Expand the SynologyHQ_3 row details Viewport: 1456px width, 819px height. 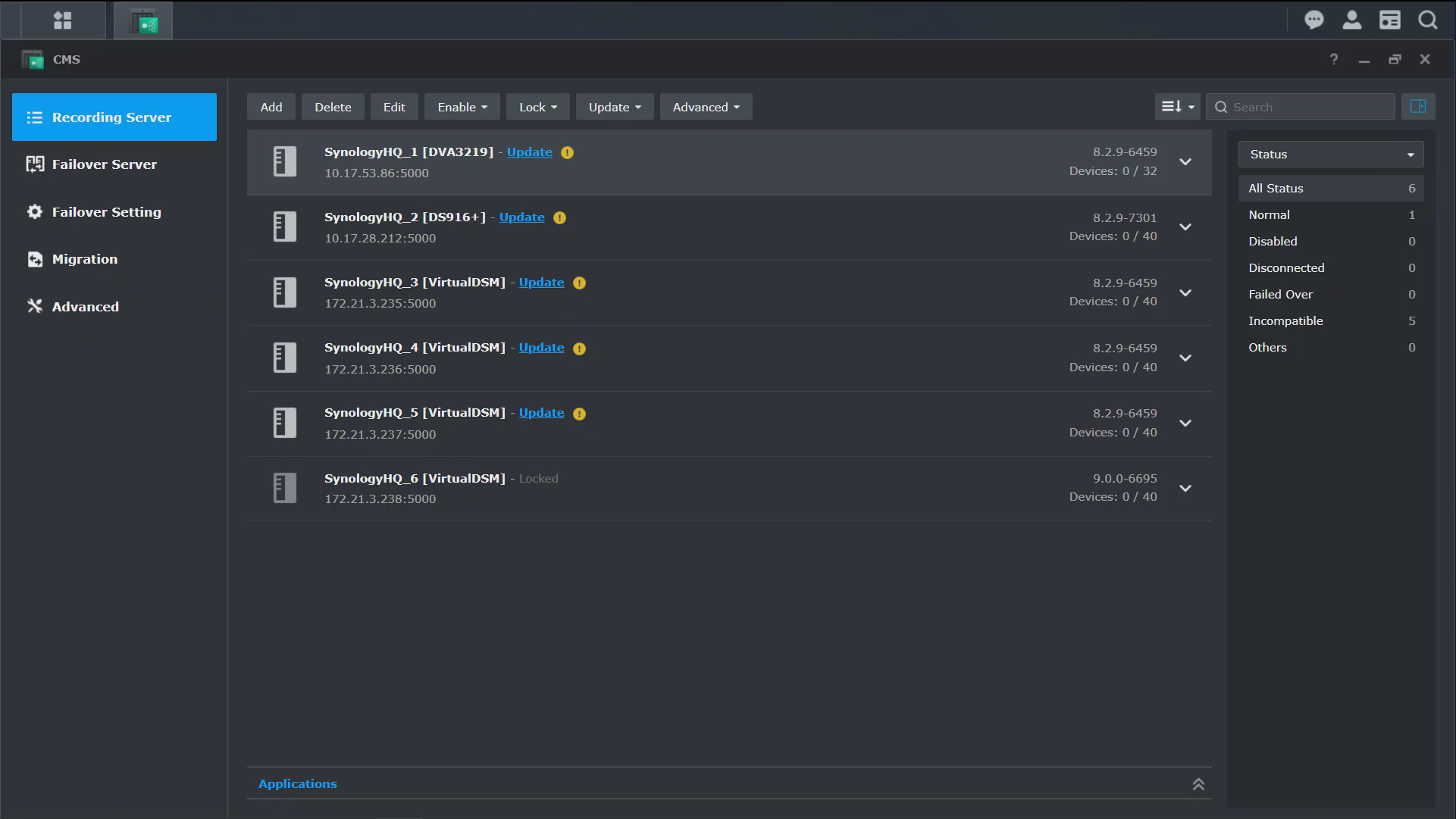click(1185, 292)
